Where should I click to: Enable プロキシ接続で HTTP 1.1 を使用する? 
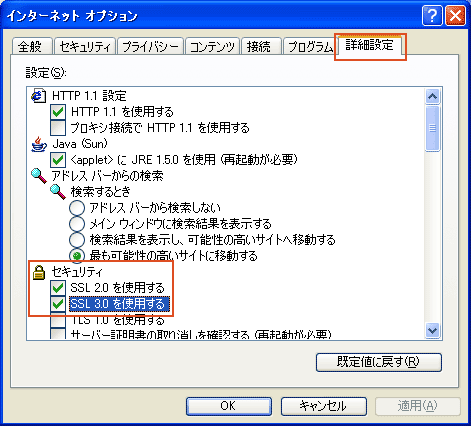pyautogui.click(x=58, y=128)
